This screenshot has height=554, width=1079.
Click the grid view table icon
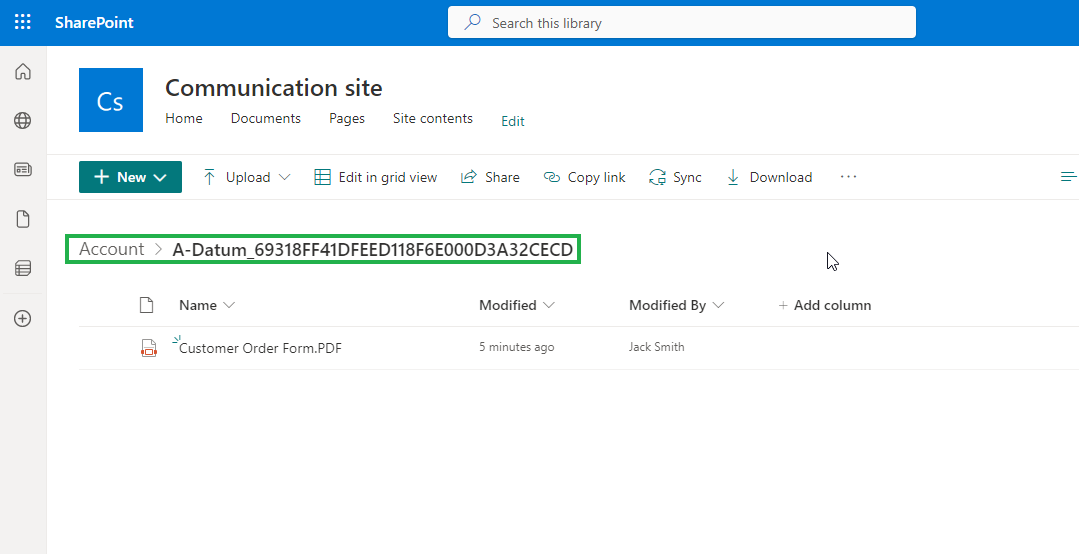point(322,178)
